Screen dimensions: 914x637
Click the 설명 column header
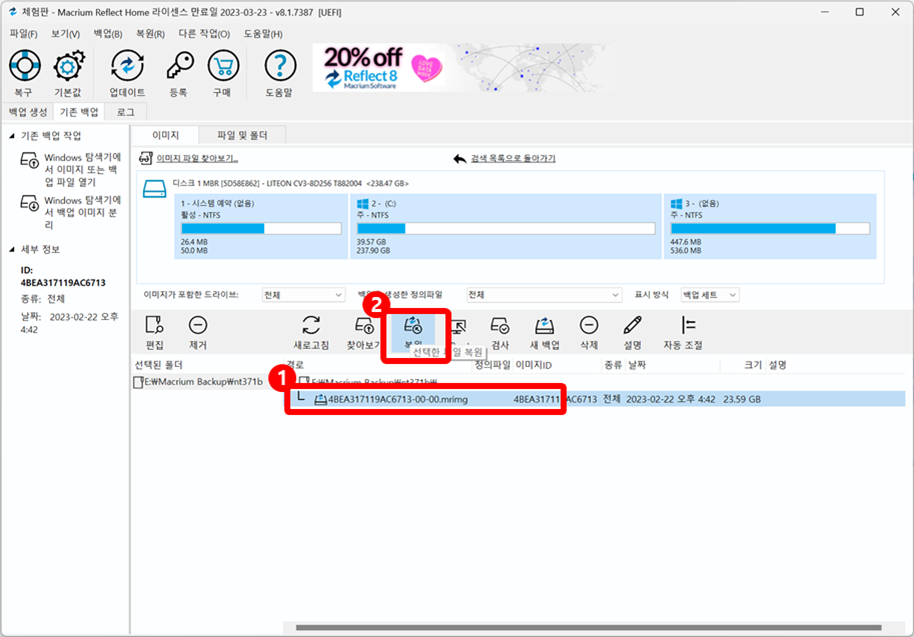coord(777,365)
